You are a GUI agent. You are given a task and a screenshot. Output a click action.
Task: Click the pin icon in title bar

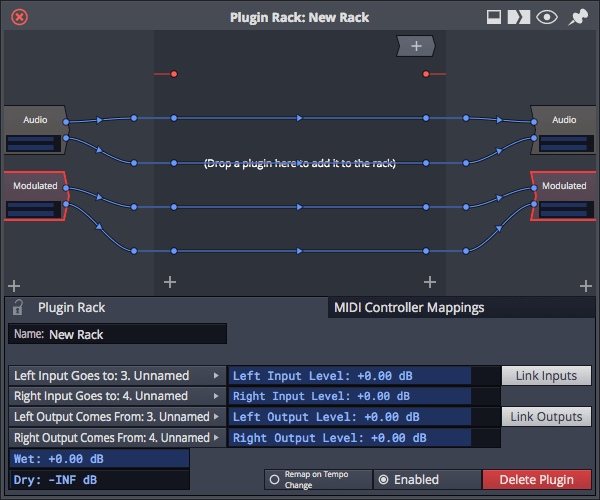point(578,17)
